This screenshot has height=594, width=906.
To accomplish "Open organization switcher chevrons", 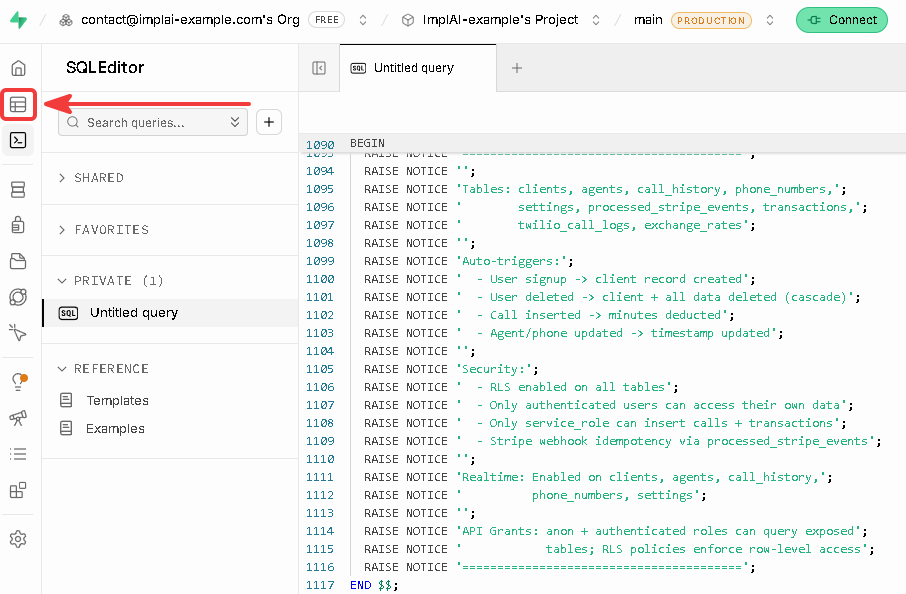I will [x=363, y=20].
